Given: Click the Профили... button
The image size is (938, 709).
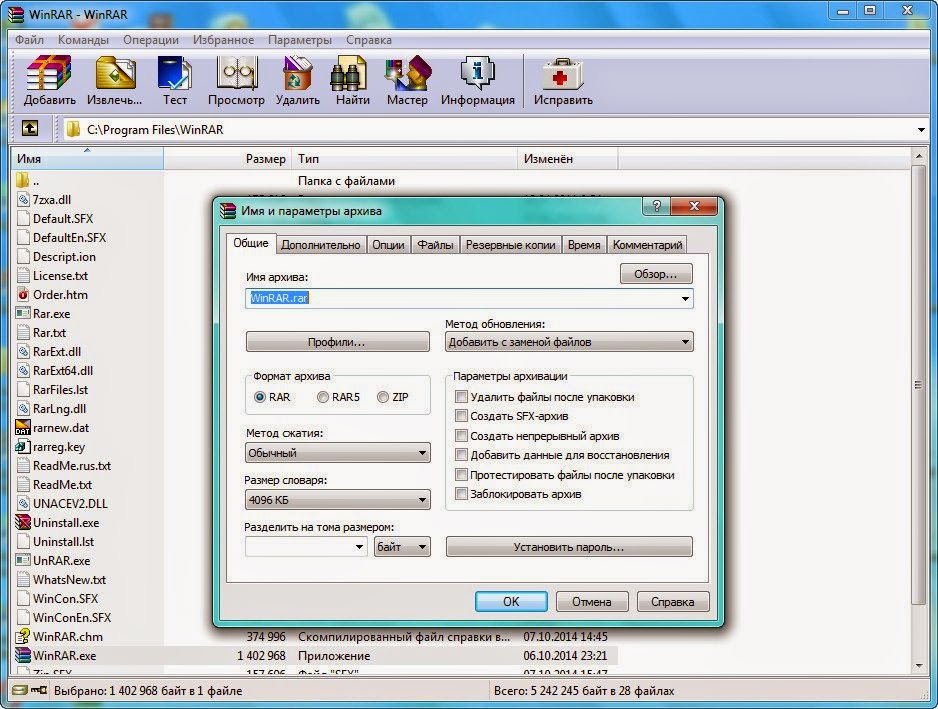Looking at the screenshot, I should pyautogui.click(x=337, y=342).
